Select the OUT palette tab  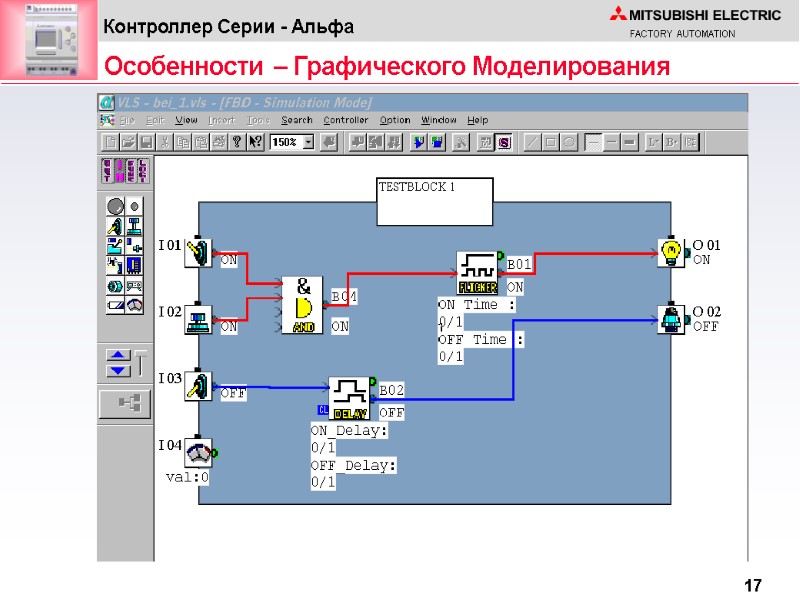pyautogui.click(x=107, y=170)
